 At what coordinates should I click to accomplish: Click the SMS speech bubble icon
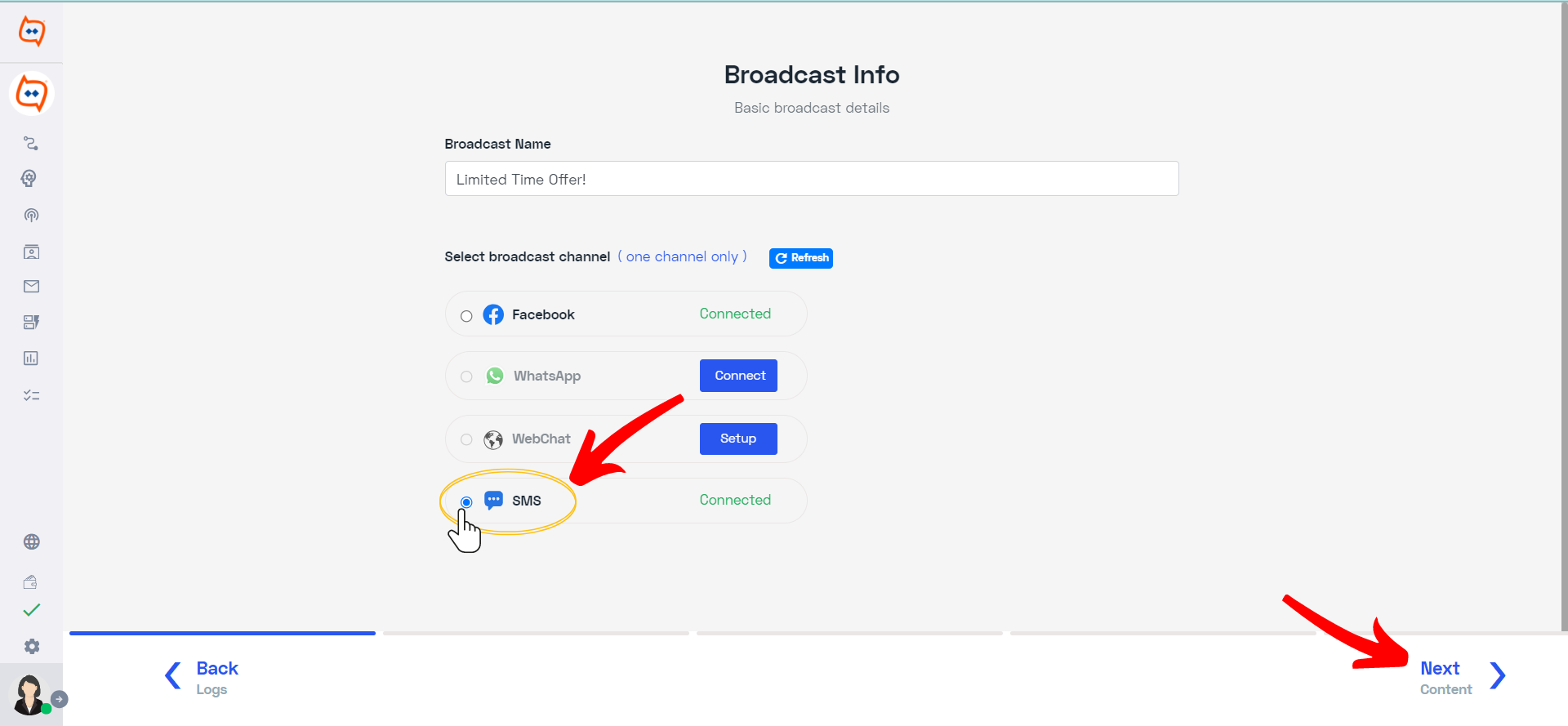click(x=493, y=501)
